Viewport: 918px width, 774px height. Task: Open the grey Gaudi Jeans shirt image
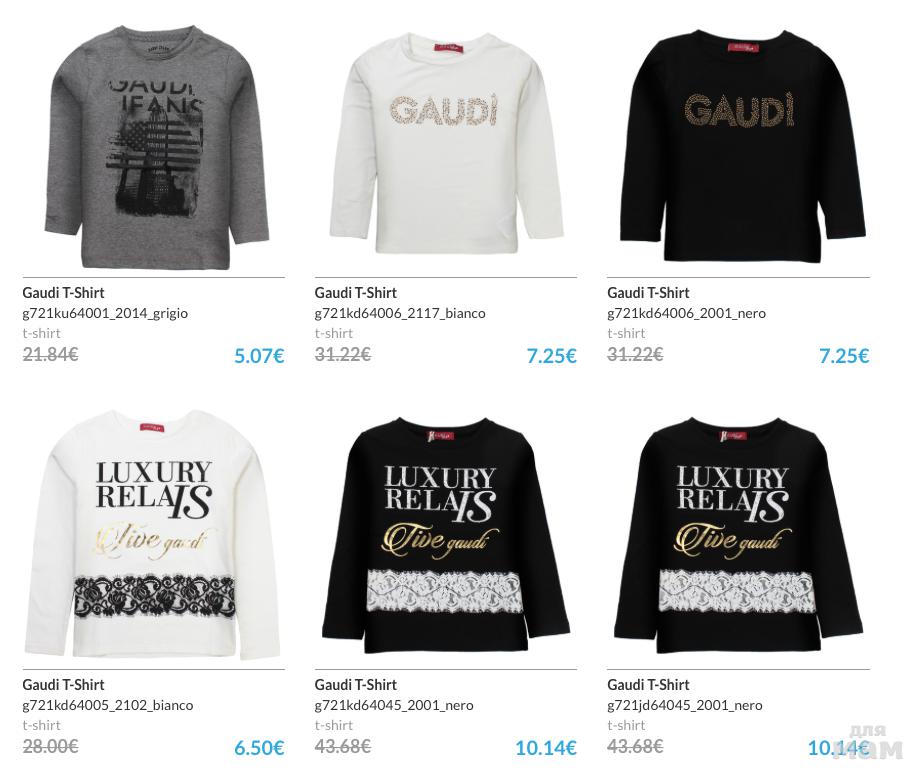point(156,146)
